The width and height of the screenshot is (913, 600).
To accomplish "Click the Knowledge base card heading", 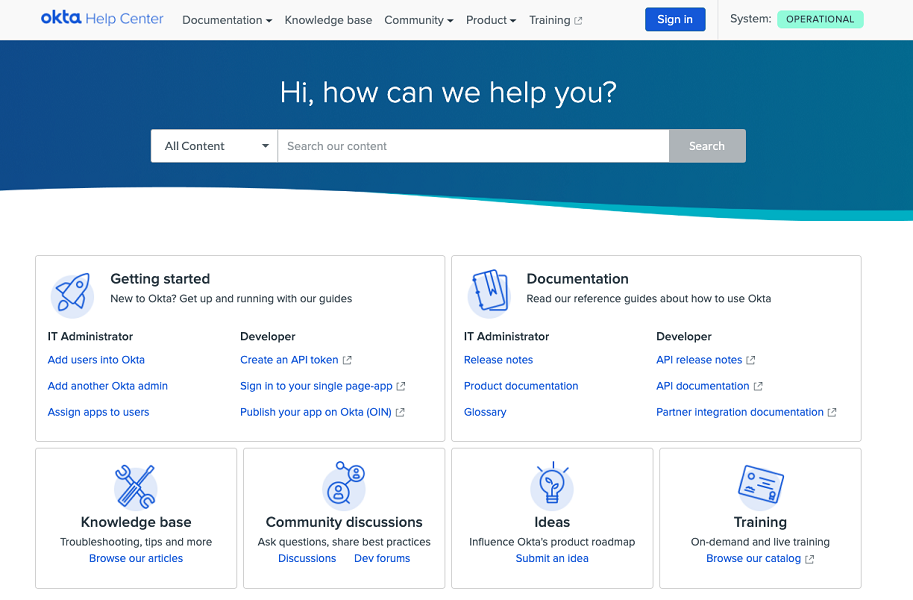I will click(136, 523).
